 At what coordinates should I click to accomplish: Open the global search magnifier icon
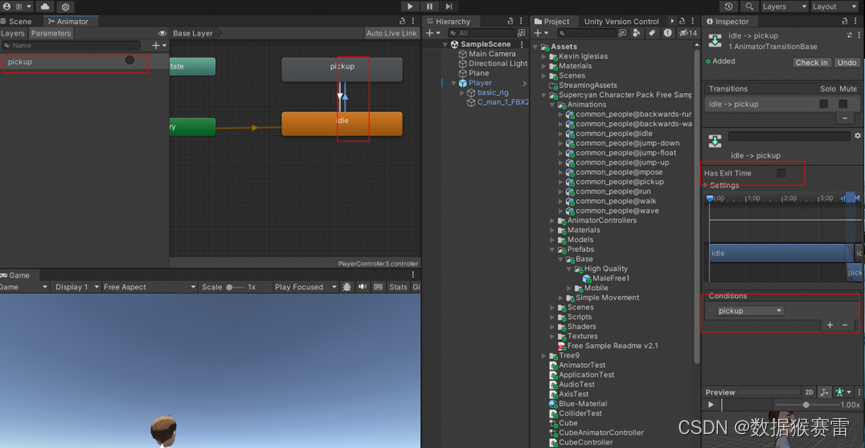(749, 7)
